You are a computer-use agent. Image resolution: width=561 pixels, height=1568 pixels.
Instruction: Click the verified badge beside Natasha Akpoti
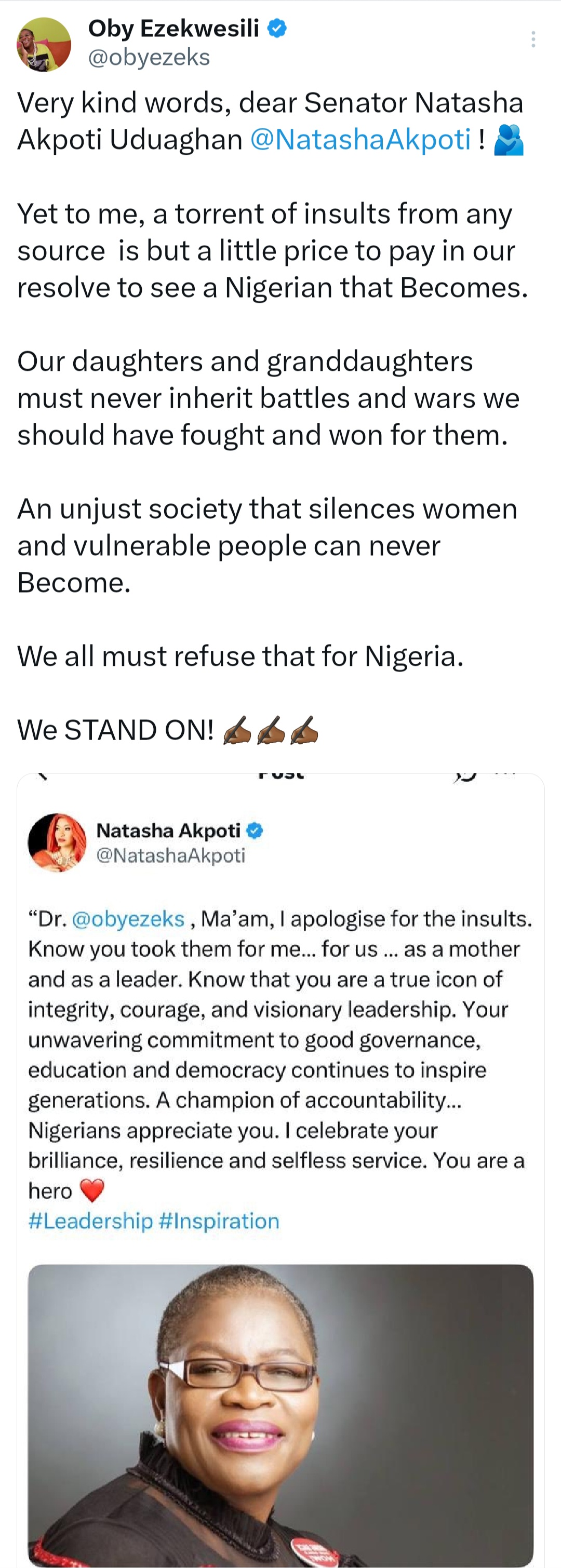pyautogui.click(x=255, y=830)
